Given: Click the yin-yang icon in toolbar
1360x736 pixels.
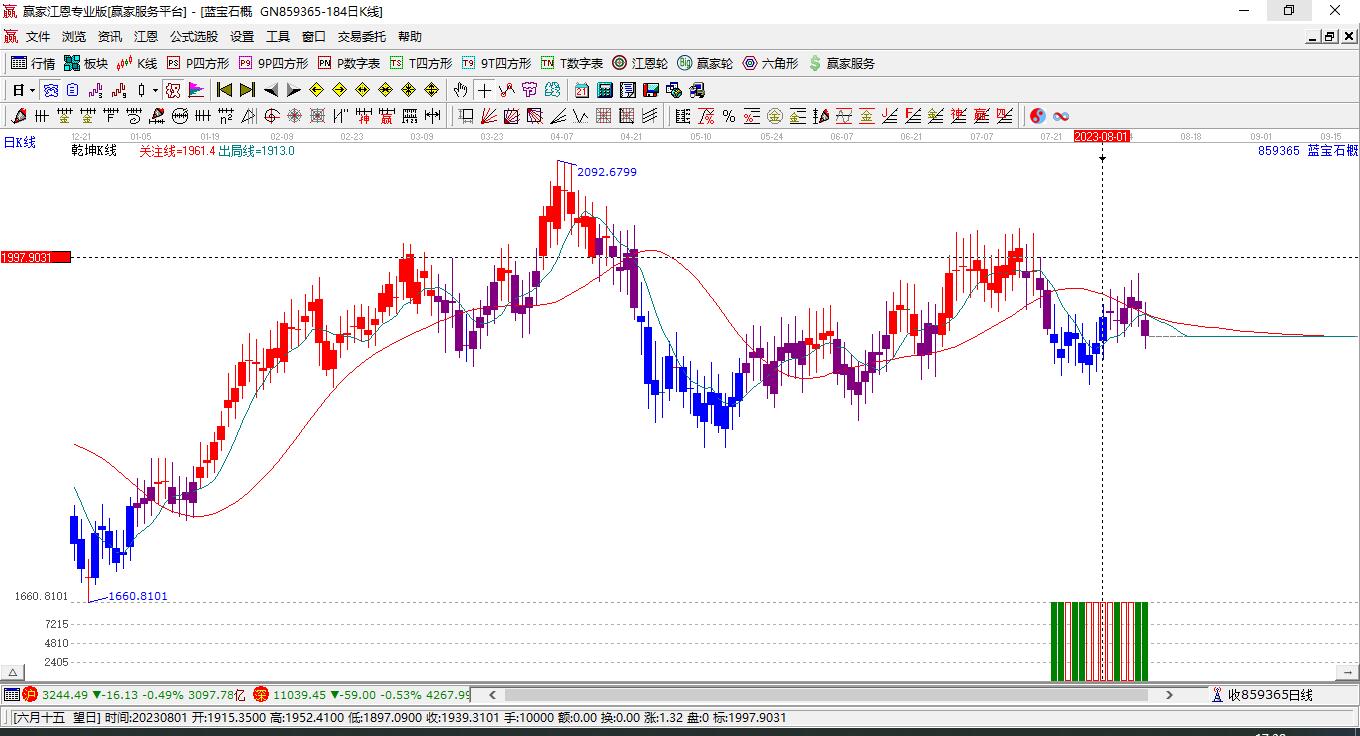Looking at the screenshot, I should click(1038, 116).
